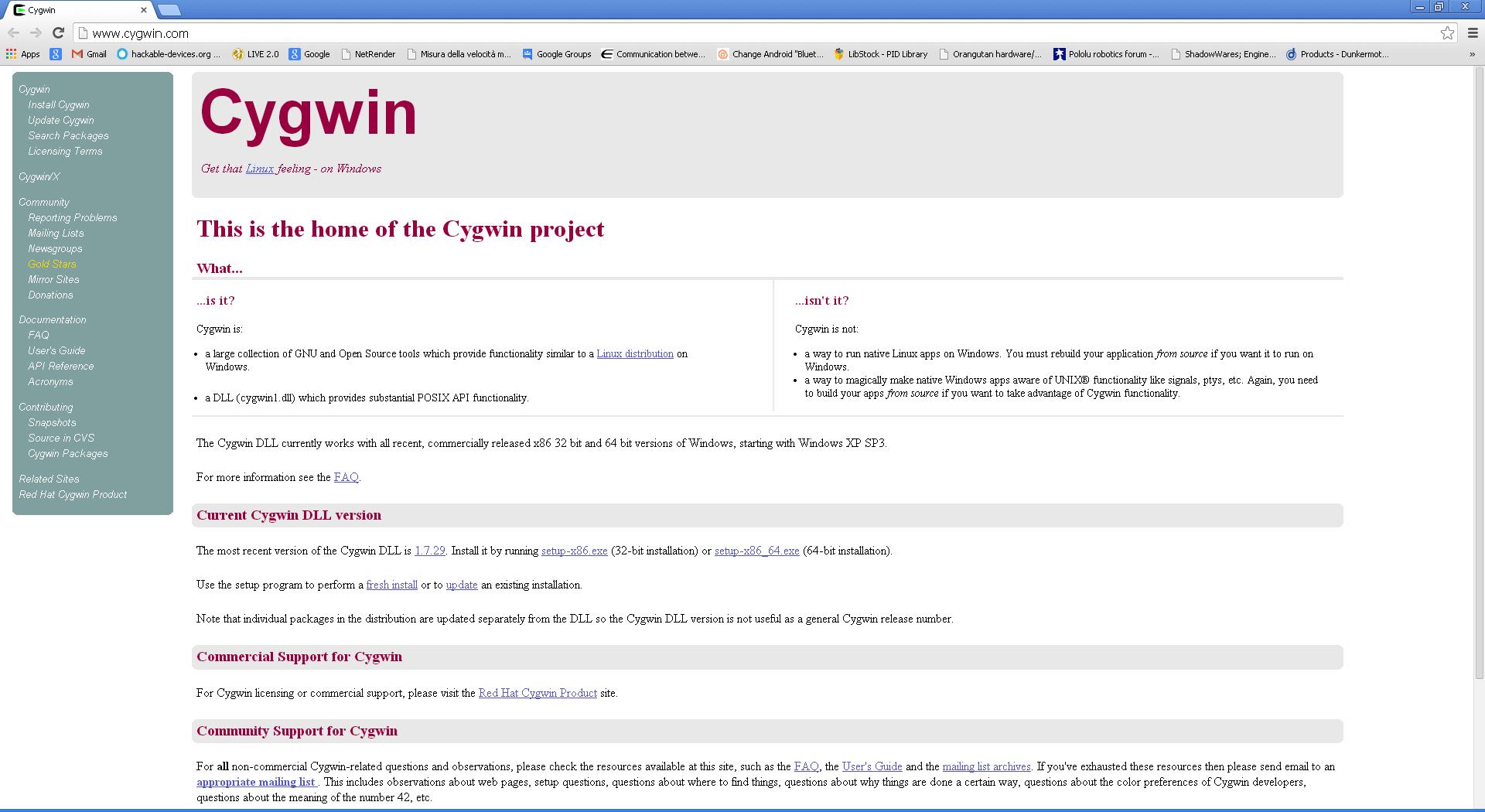Open the Google Groups bookmark
The image size is (1485, 812).
pos(557,54)
